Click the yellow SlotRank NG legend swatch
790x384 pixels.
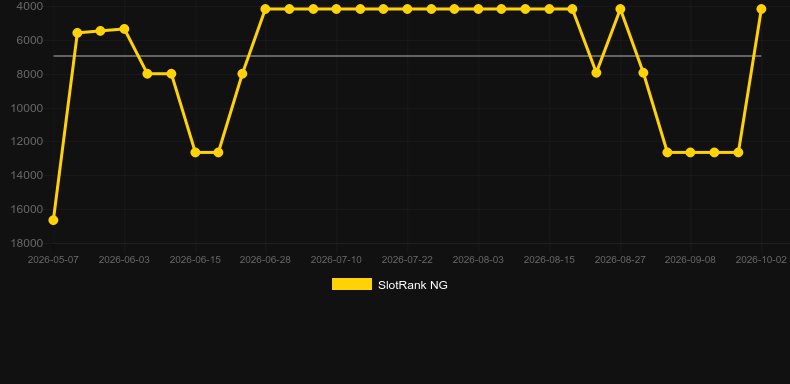click(x=352, y=284)
